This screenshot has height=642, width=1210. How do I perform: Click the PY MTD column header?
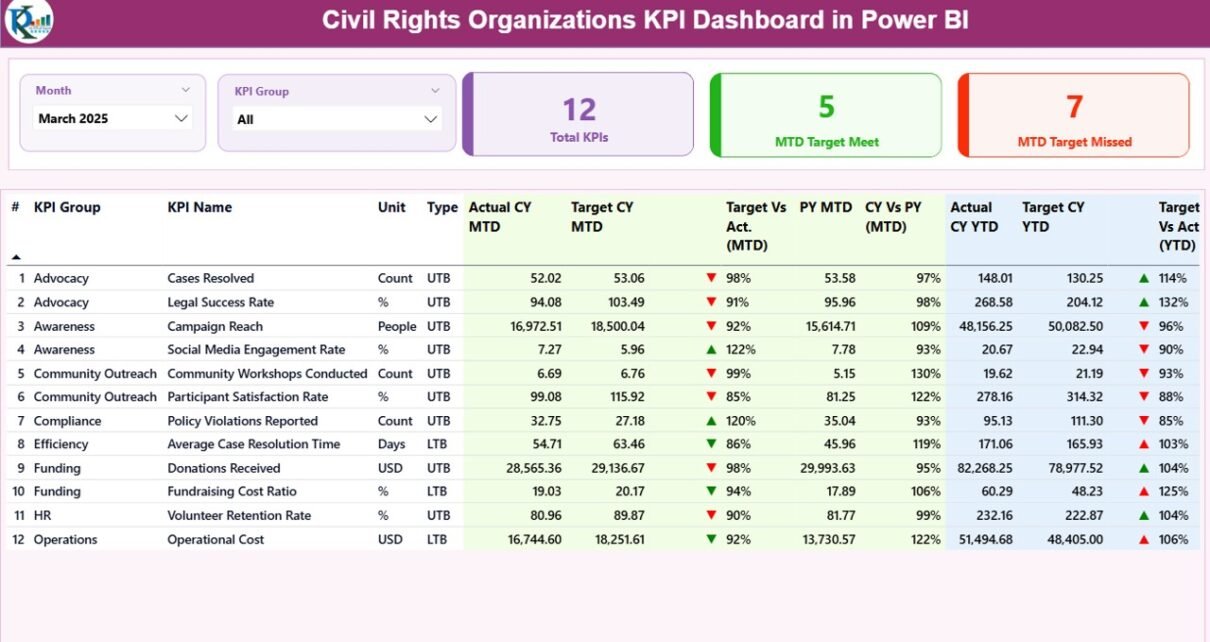pyautogui.click(x=825, y=208)
